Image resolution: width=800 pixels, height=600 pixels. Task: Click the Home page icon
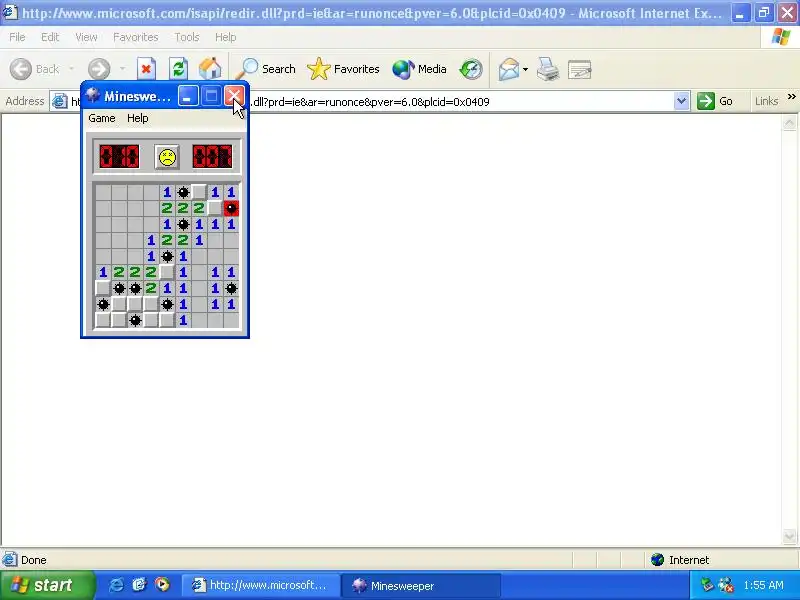210,69
